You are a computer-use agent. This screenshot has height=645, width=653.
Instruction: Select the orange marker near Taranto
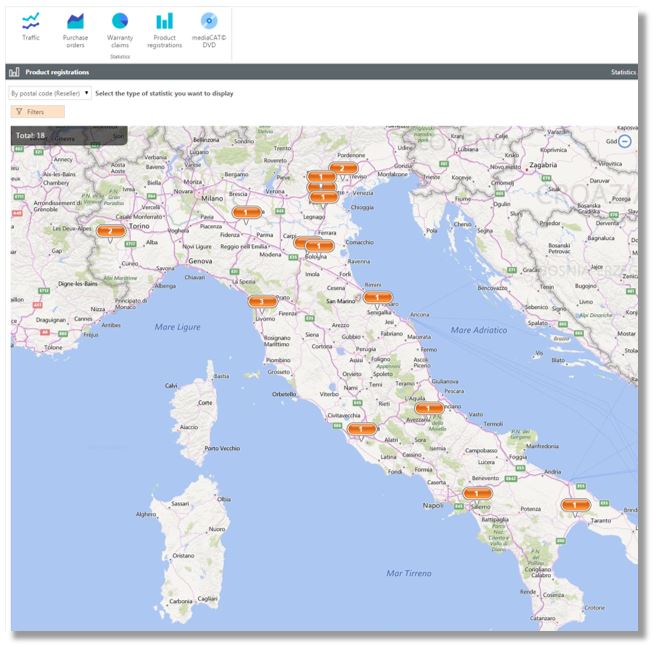[576, 505]
